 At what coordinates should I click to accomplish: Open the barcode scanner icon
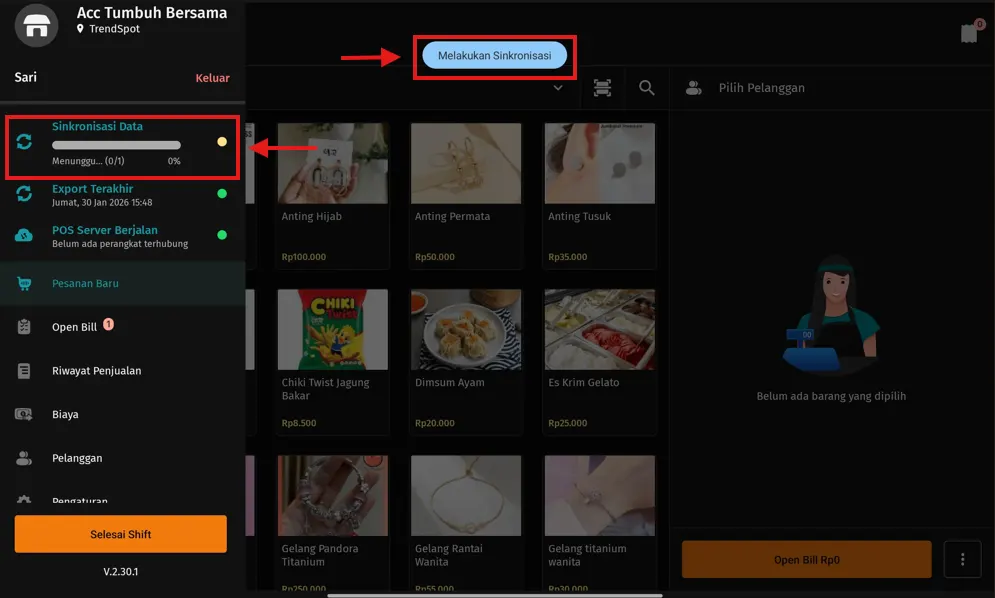(x=602, y=88)
